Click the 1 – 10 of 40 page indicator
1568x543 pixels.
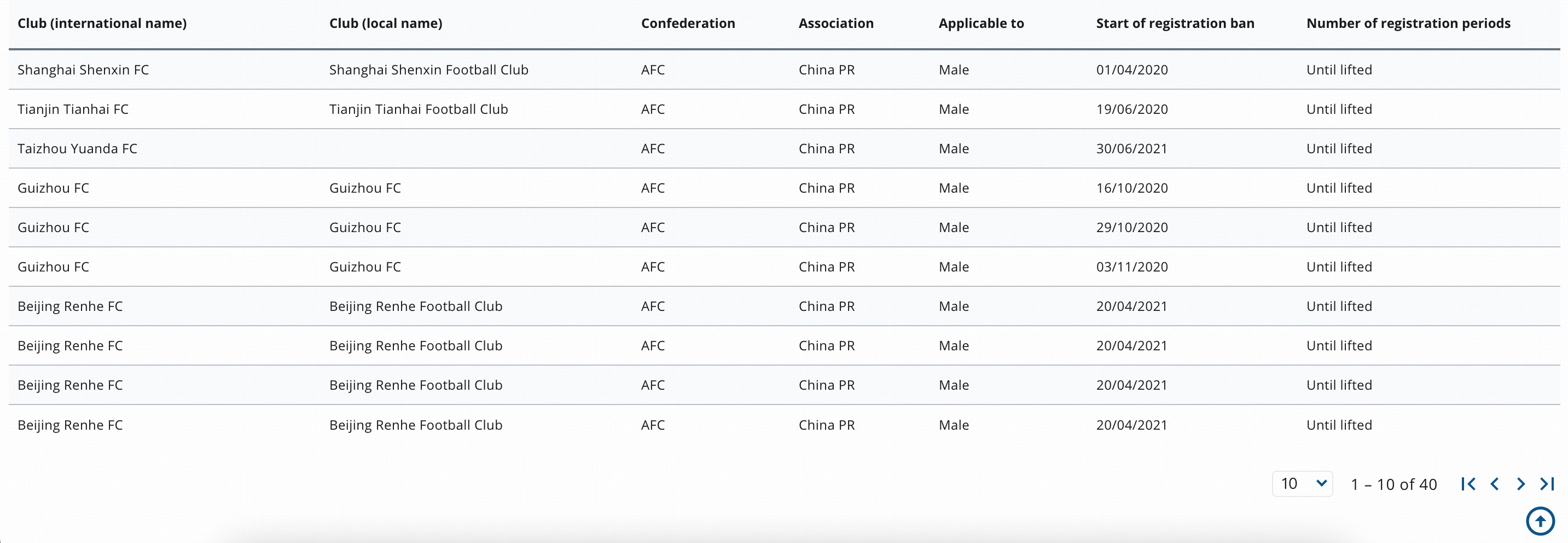1394,484
